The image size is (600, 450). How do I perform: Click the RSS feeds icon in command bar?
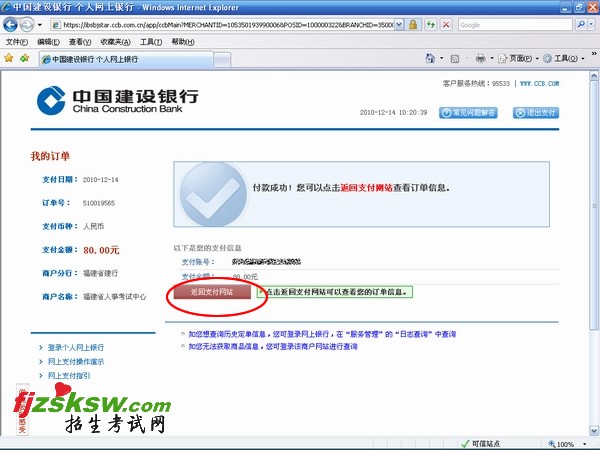click(456, 58)
